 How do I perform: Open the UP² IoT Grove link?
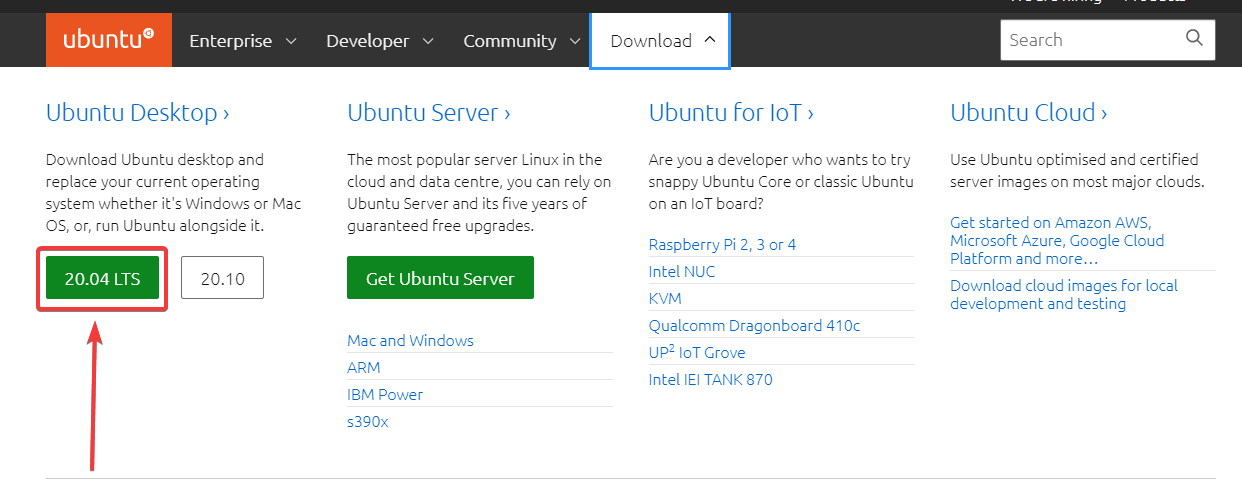point(697,352)
